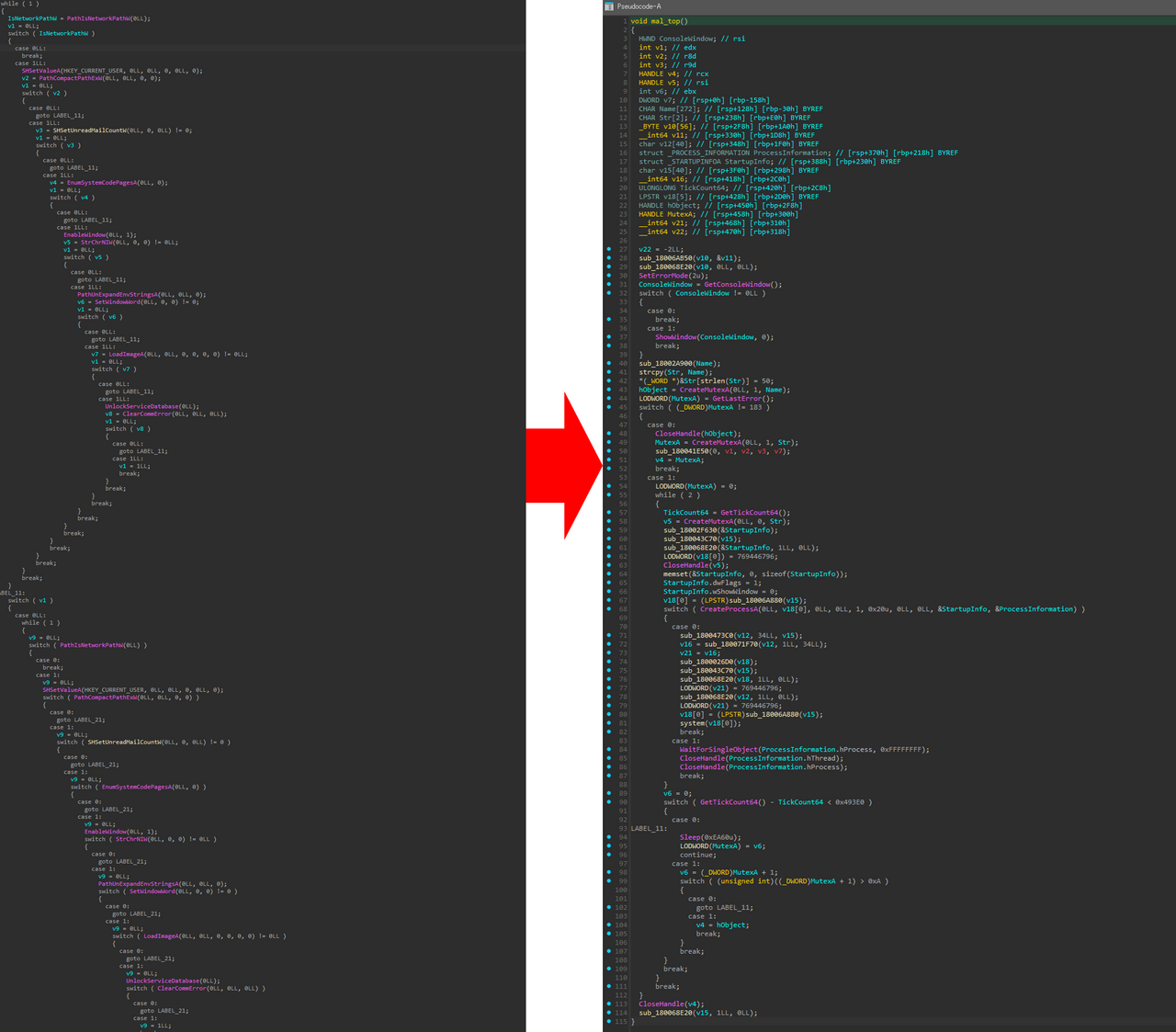Click function name mal_top on line 1
Viewport: 1176px width, 1032px height.
(x=664, y=21)
